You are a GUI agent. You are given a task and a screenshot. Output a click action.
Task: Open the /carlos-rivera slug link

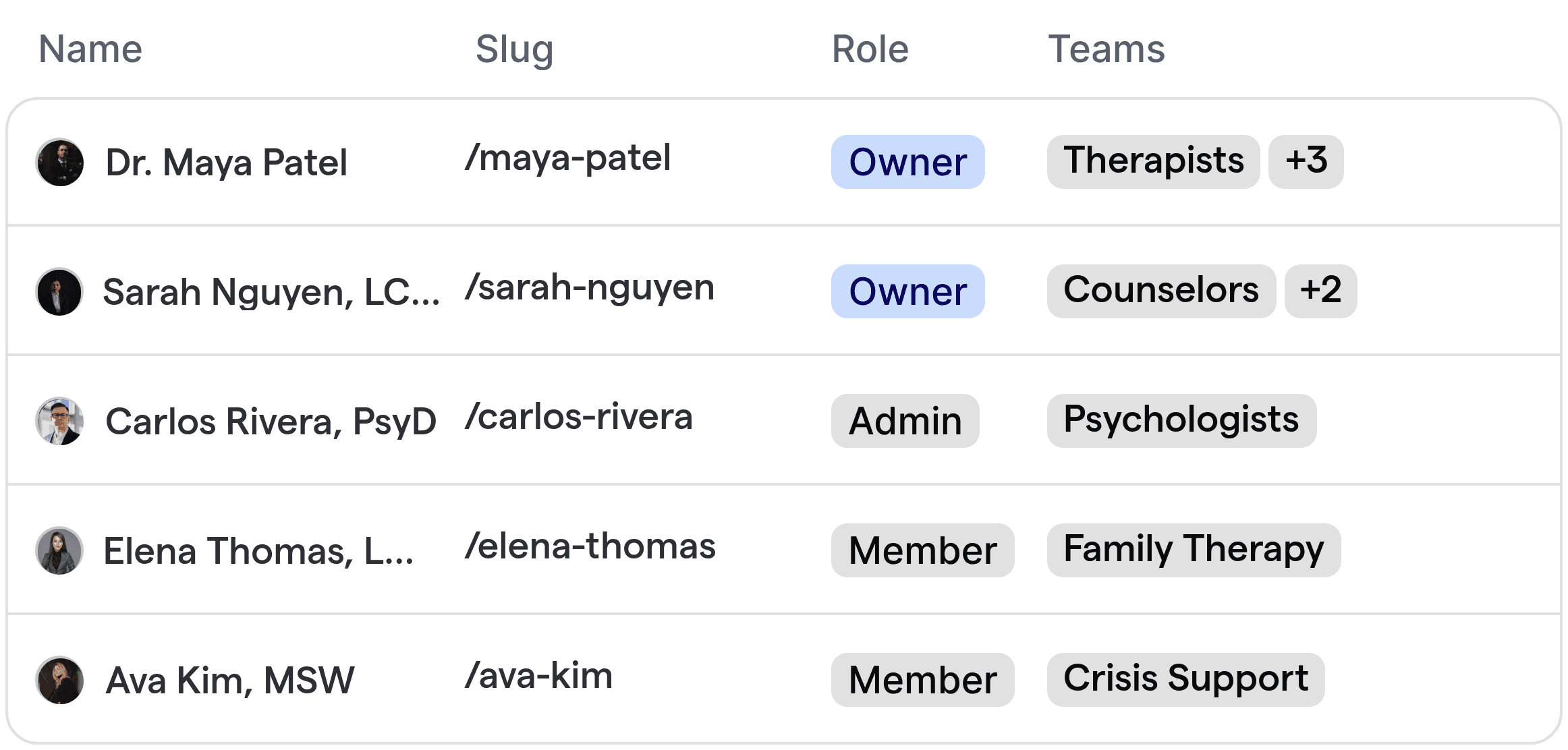coord(579,417)
